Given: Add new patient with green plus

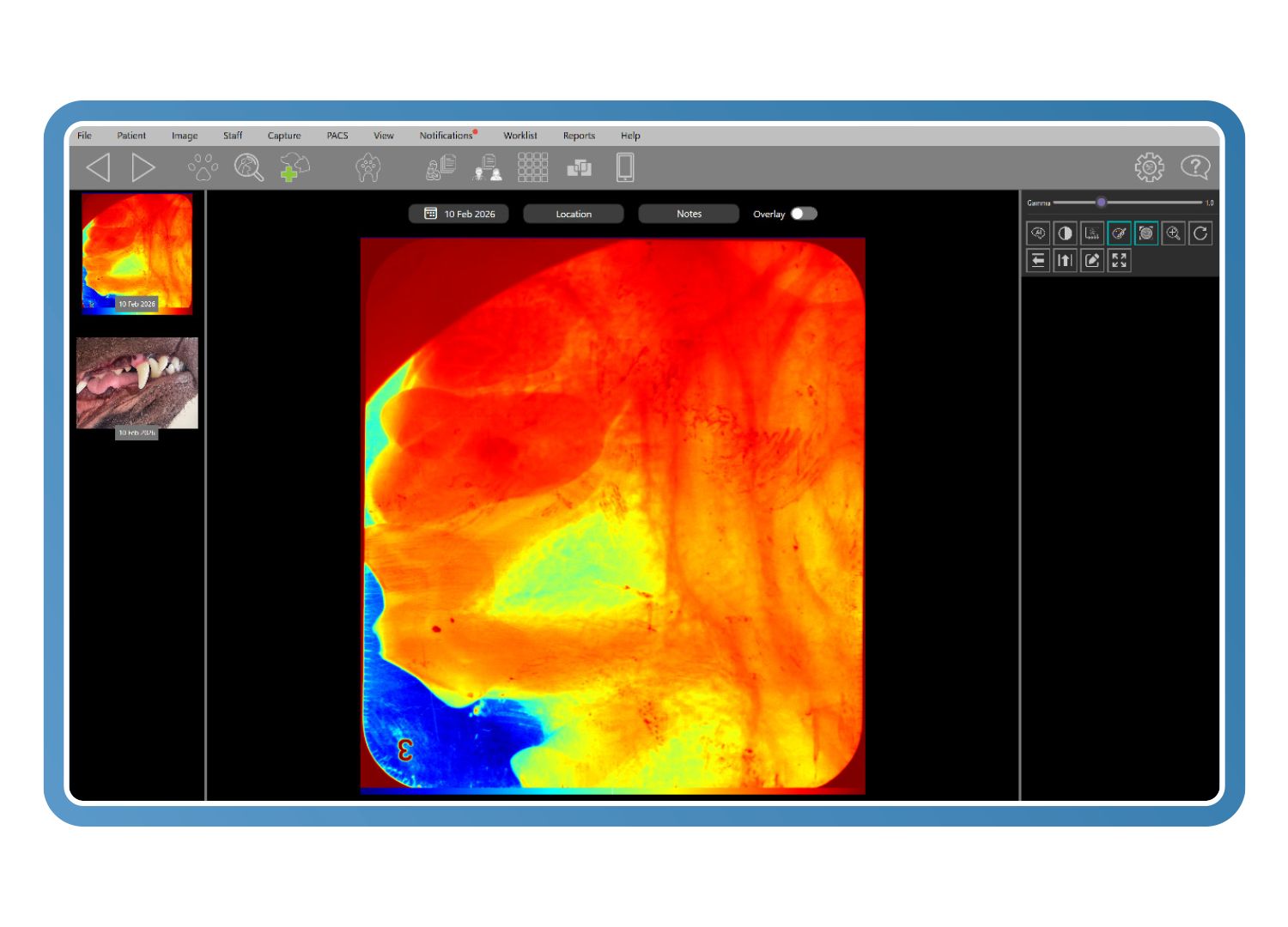Looking at the screenshot, I should pos(295,167).
